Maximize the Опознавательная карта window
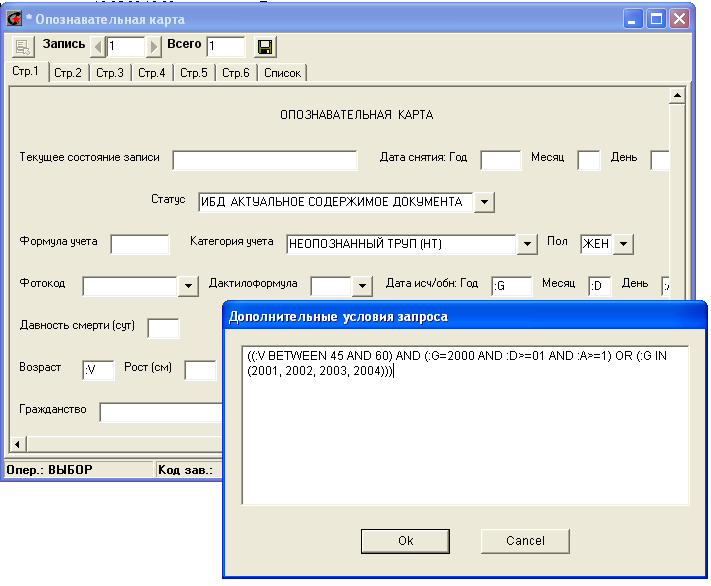The image size is (711, 586). [x=656, y=19]
